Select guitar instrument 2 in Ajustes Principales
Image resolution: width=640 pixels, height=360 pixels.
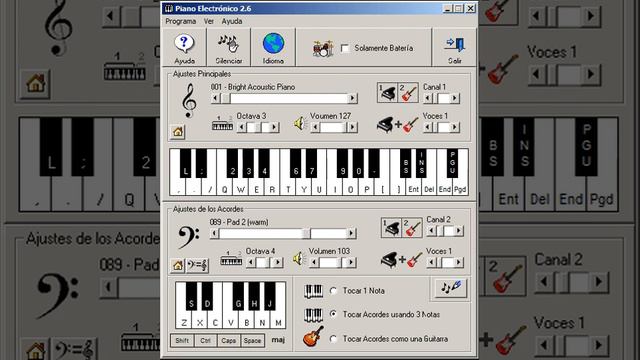408,93
